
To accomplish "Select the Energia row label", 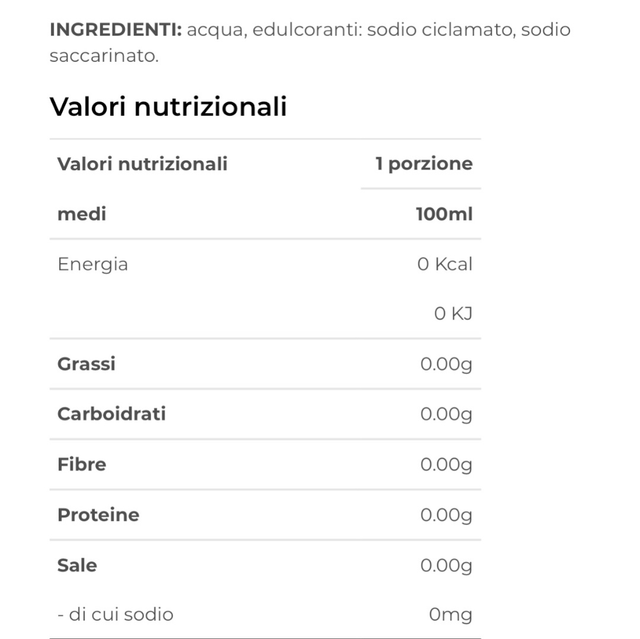I will (x=93, y=264).
